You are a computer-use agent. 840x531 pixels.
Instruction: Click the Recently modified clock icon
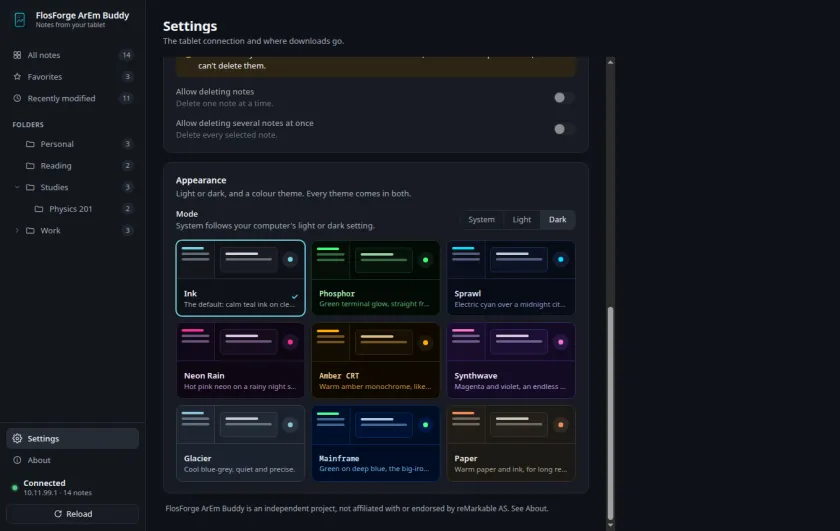point(17,99)
